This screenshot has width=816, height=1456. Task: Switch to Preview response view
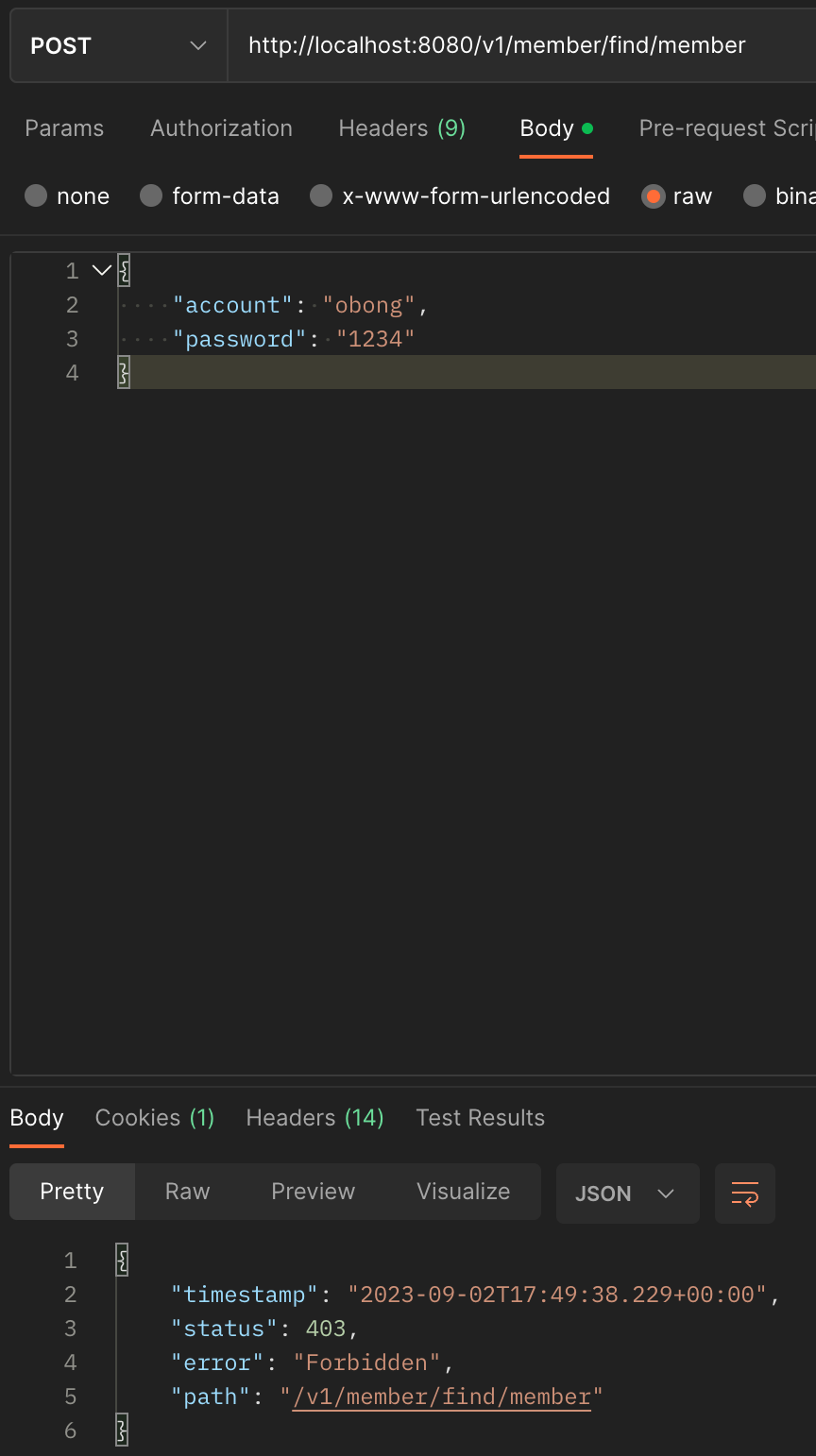[x=313, y=1192]
